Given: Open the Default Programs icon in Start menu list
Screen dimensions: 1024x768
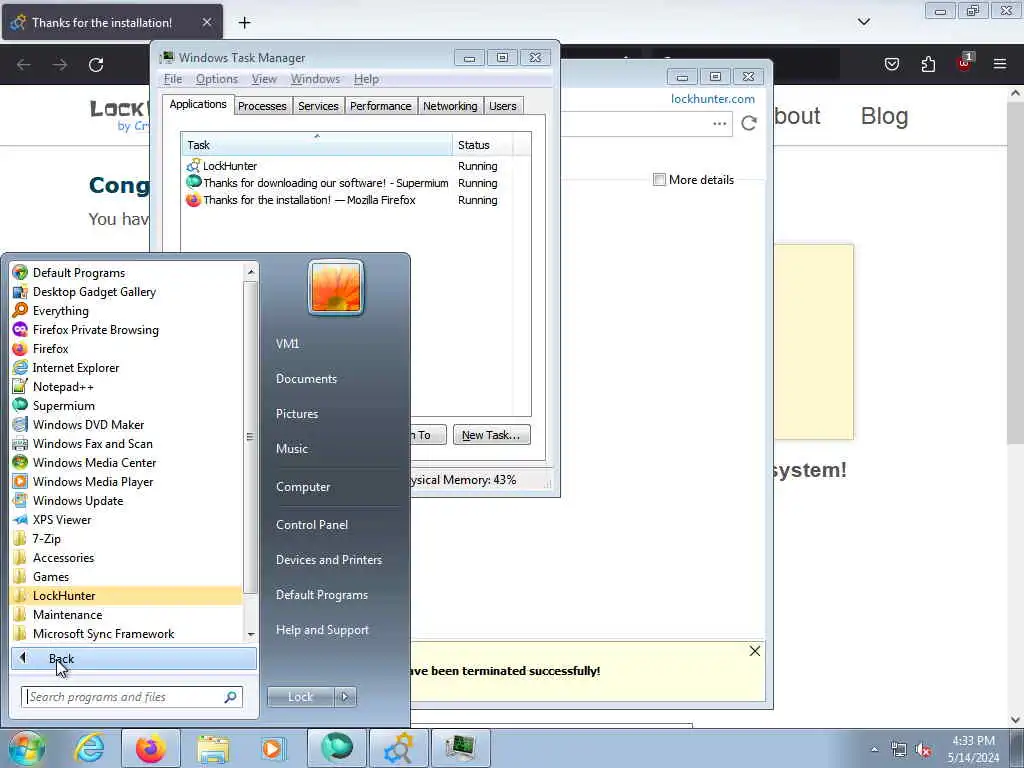Looking at the screenshot, I should [20, 272].
